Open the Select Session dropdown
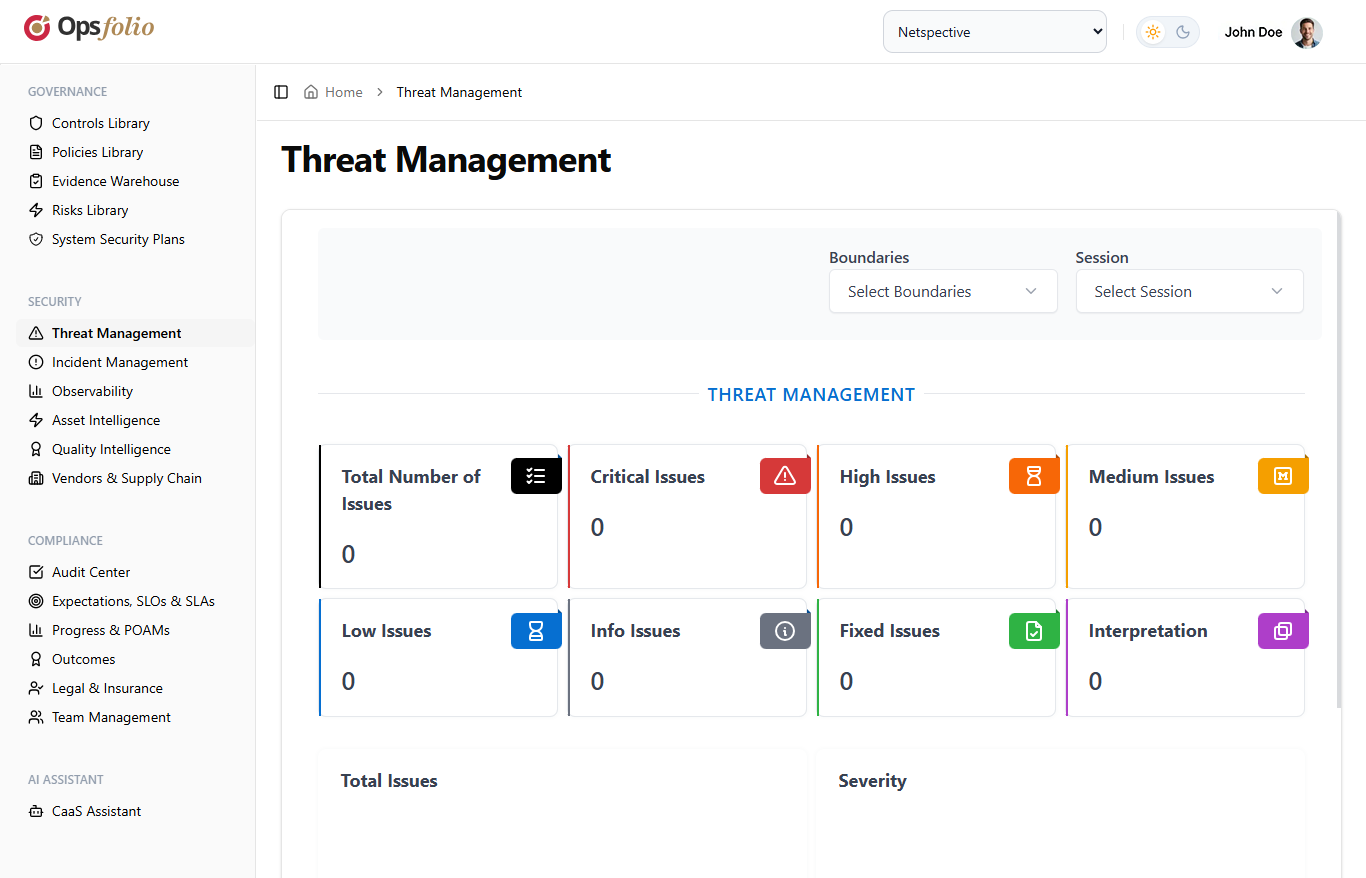The width and height of the screenshot is (1366, 878). click(x=1189, y=291)
